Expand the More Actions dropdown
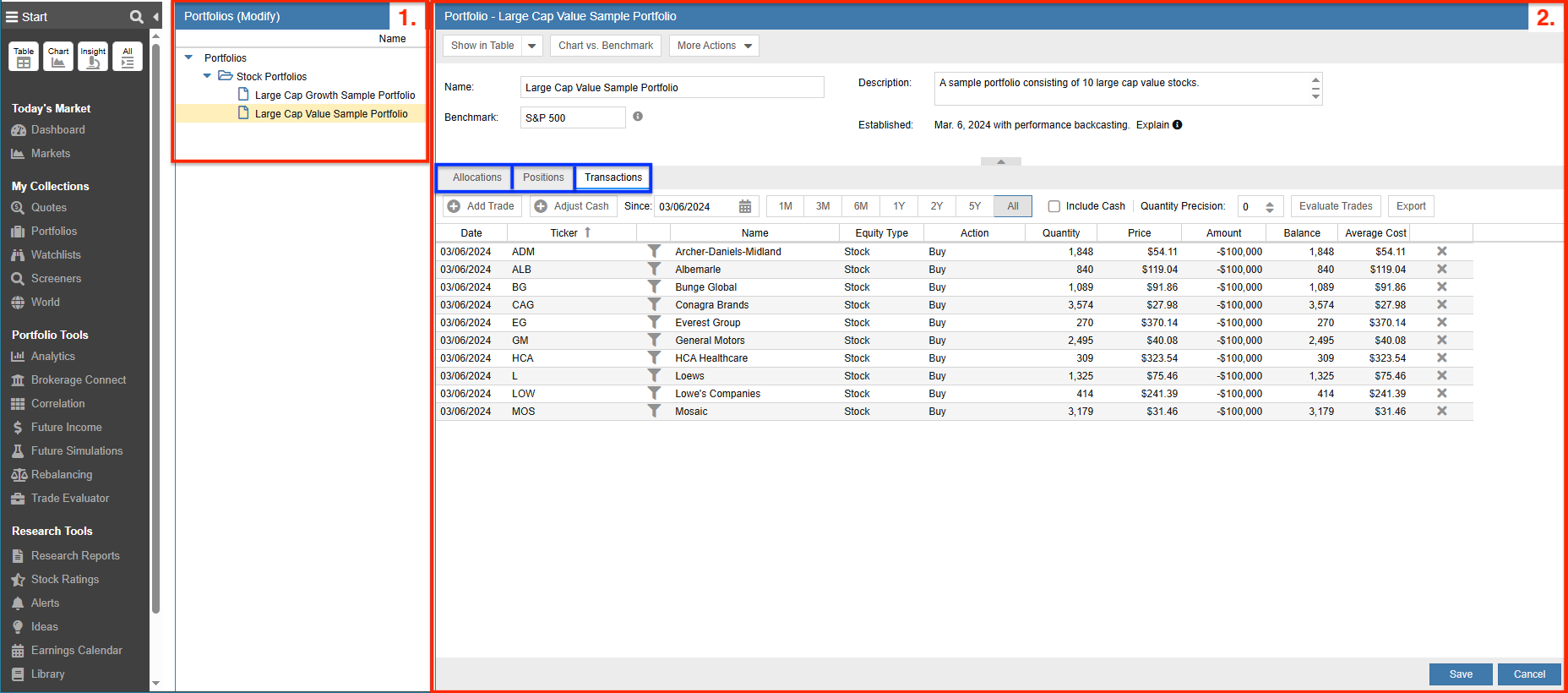This screenshot has width=1568, height=693. pos(714,46)
